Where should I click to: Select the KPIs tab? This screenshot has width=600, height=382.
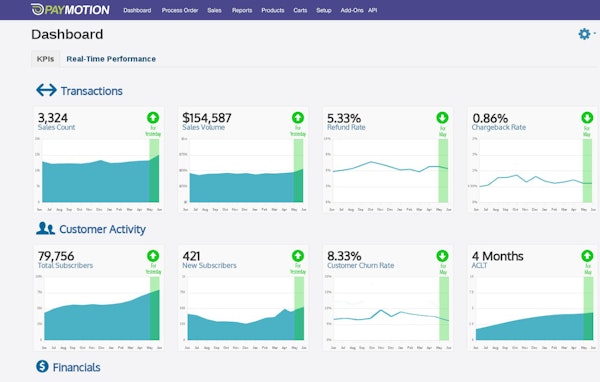(x=45, y=59)
